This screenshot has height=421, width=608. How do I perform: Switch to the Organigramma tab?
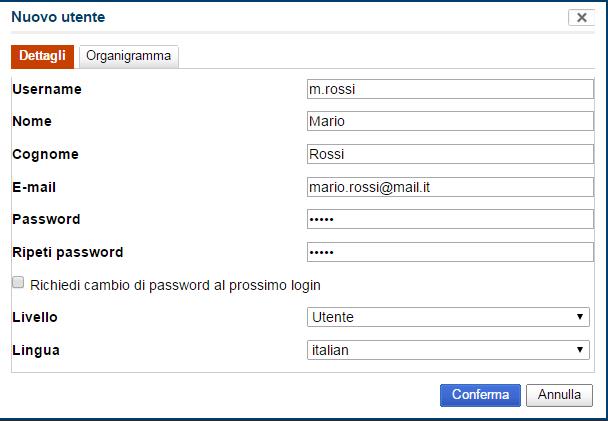click(x=130, y=56)
